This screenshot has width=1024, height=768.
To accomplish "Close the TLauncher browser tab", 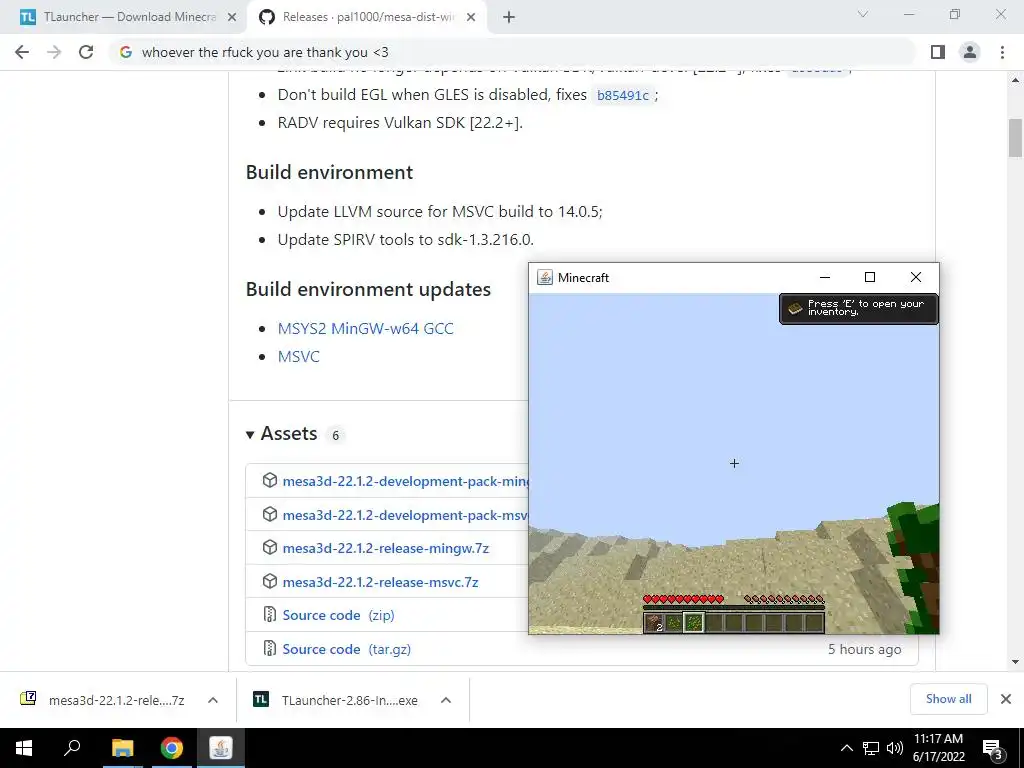I will tap(232, 18).
